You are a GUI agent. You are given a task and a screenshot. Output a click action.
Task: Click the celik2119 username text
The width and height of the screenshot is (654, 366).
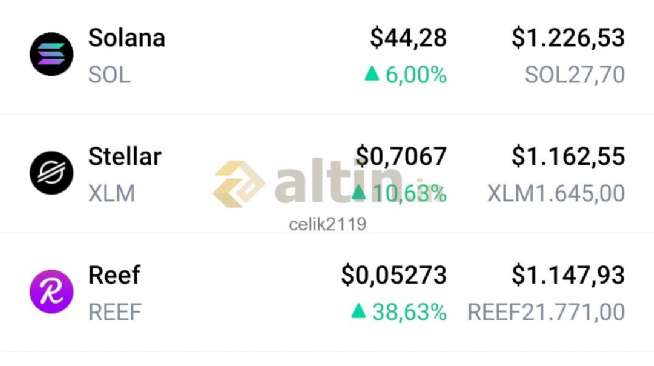tap(327, 224)
